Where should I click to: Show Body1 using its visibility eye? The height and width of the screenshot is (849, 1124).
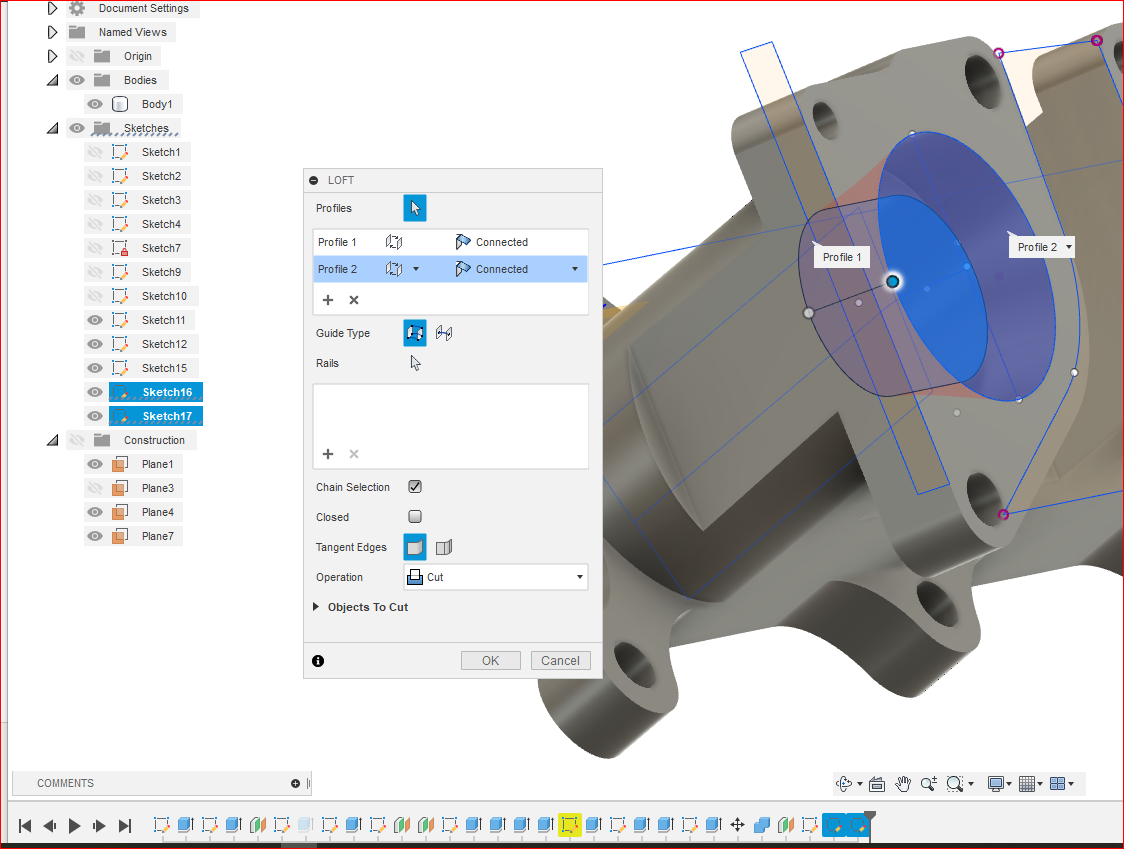click(x=94, y=104)
